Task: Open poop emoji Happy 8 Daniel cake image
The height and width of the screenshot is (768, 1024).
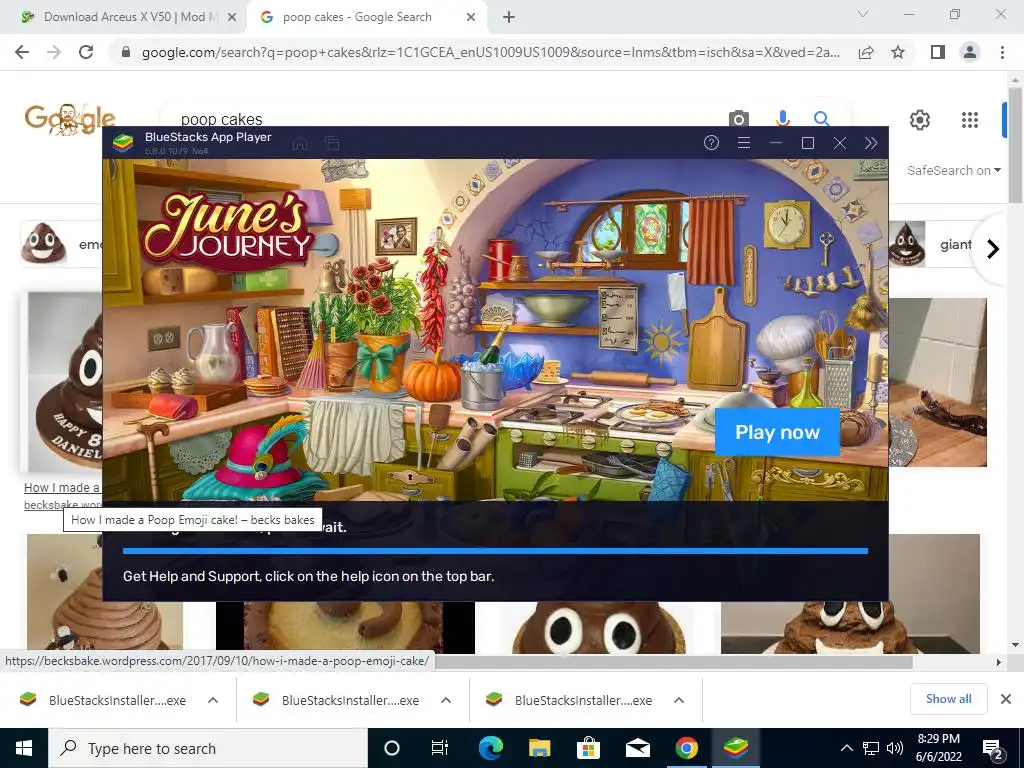Action: (x=64, y=382)
